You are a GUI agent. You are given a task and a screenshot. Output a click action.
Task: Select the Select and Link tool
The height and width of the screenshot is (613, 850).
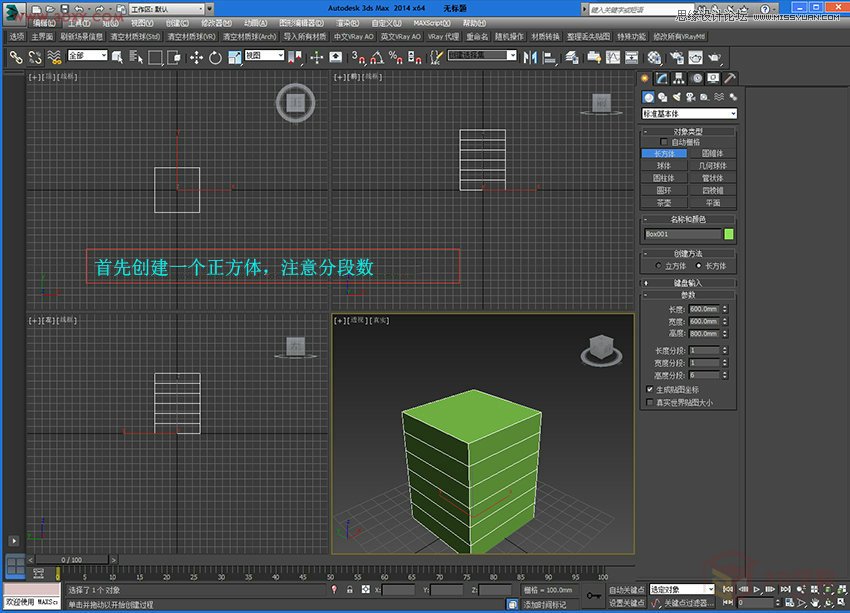tap(16, 58)
